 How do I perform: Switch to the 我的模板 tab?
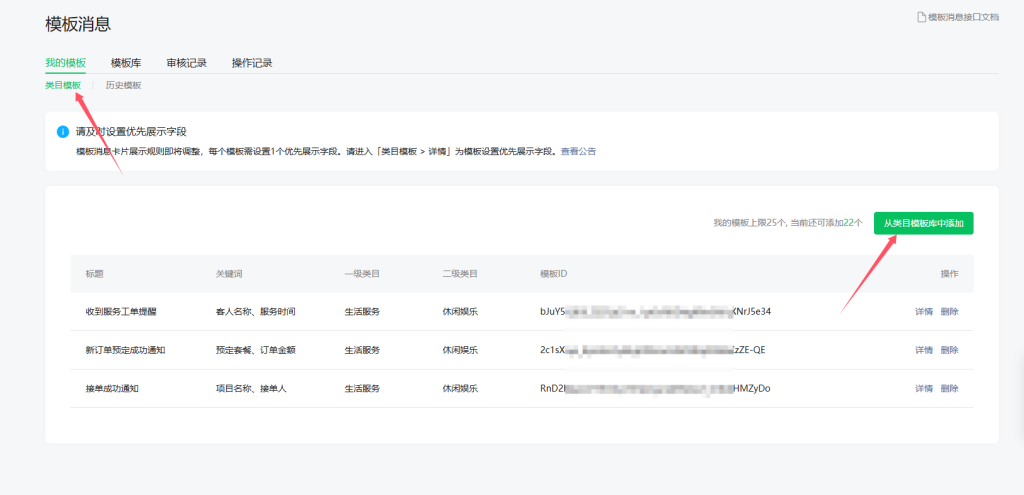point(65,63)
